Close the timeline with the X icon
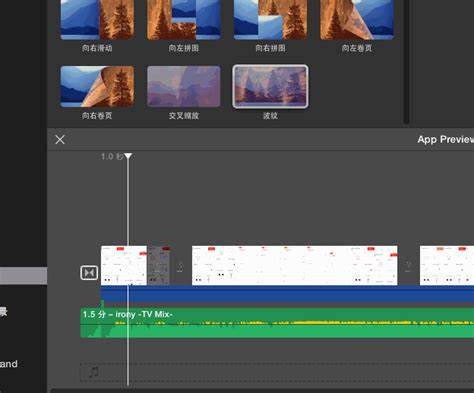 point(60,139)
